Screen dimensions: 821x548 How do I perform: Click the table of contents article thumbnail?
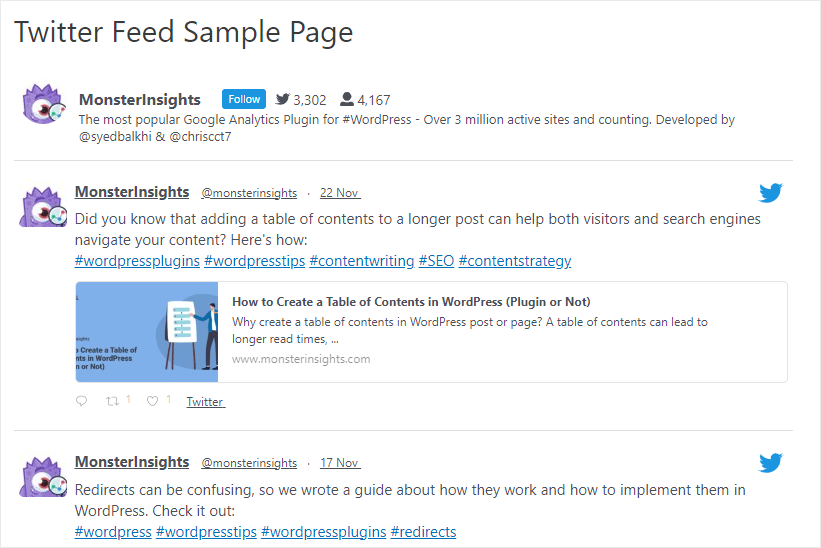tap(147, 332)
